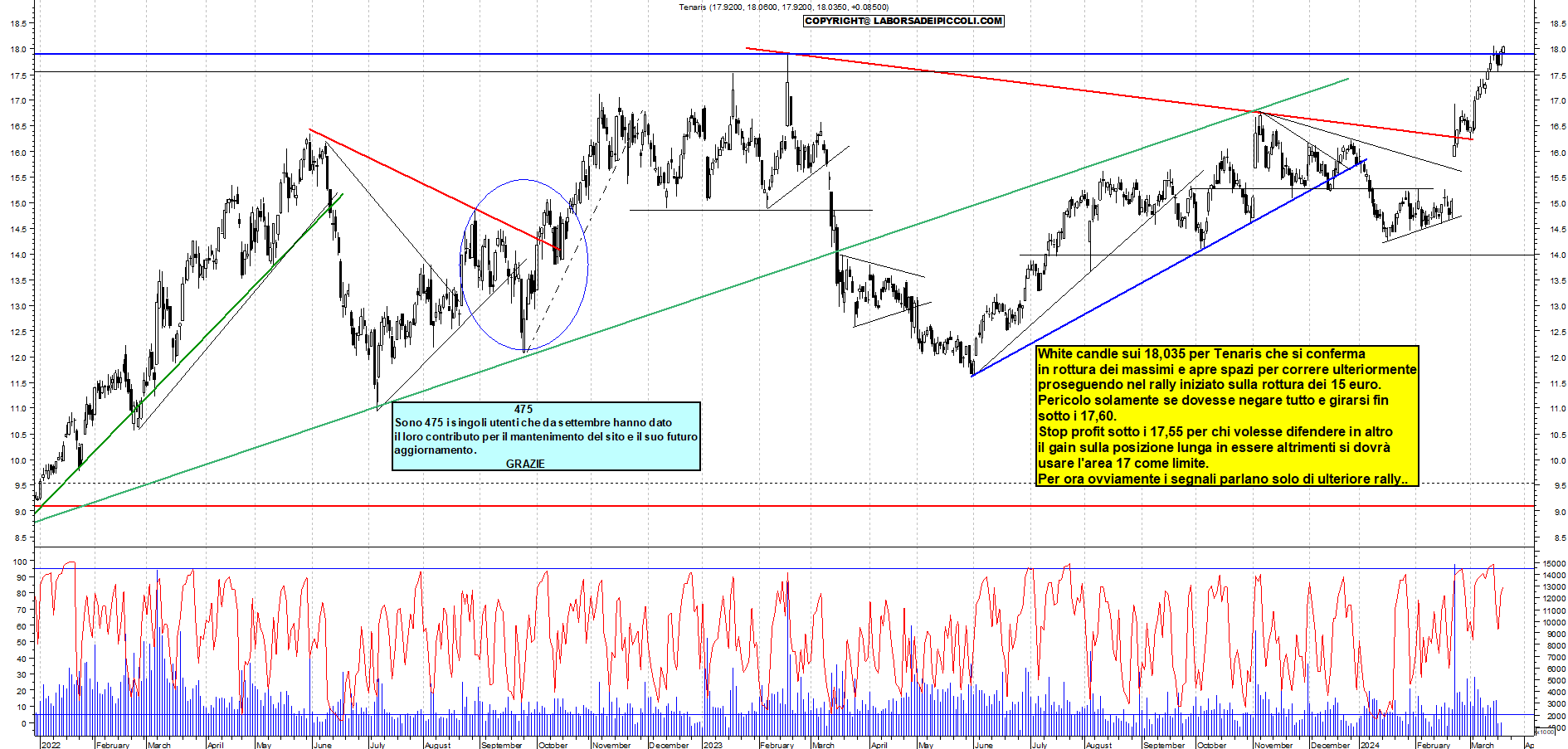Click the word 'GRAZIE' in the cyan note

click(x=525, y=464)
